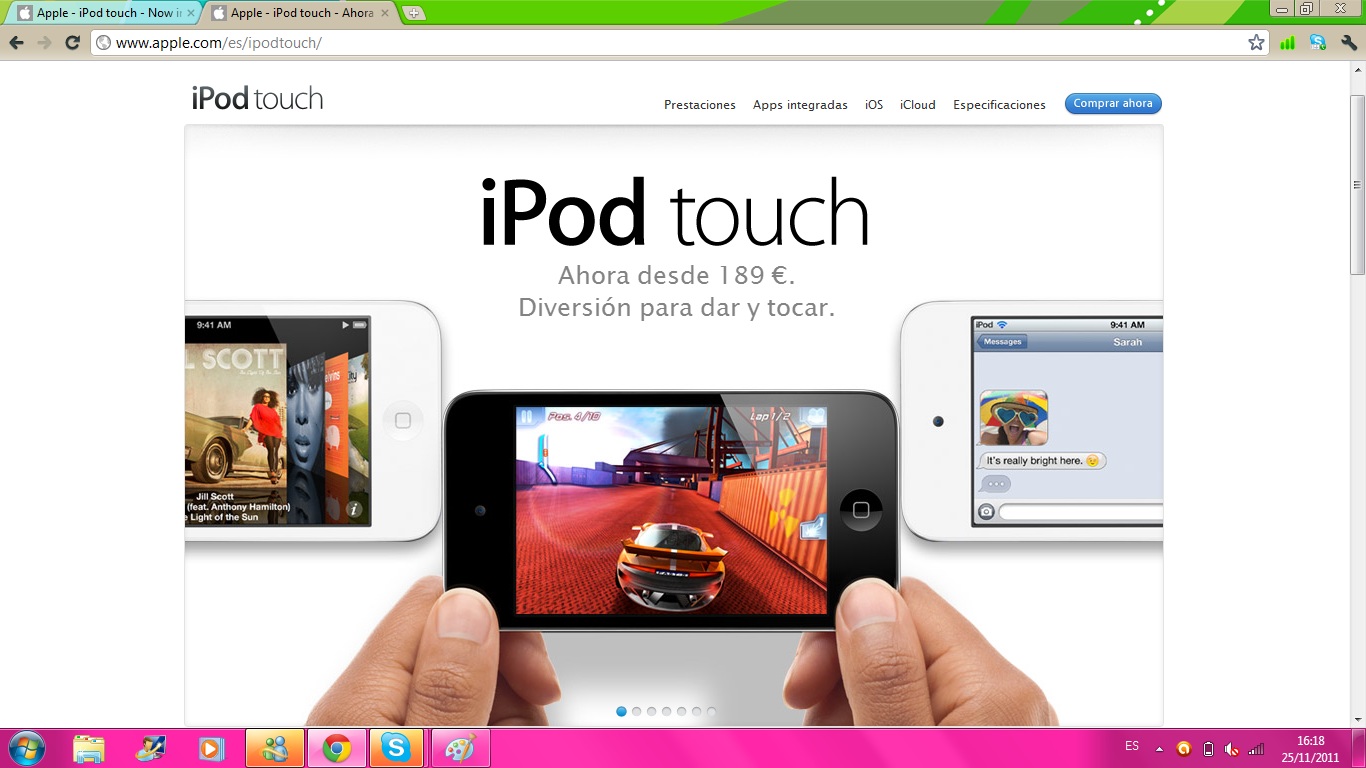Image resolution: width=1366 pixels, height=768 pixels.
Task: Open the Prestaciones page
Action: coord(700,104)
